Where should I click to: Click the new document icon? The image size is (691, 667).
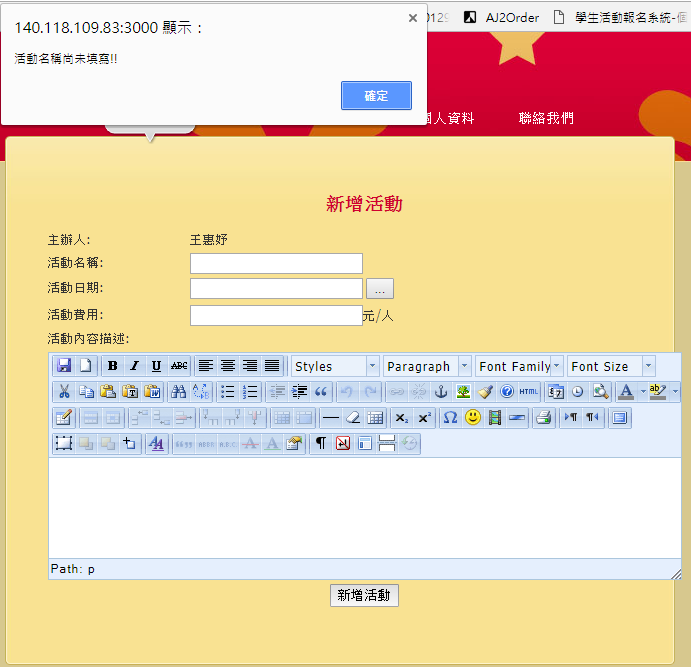click(86, 366)
